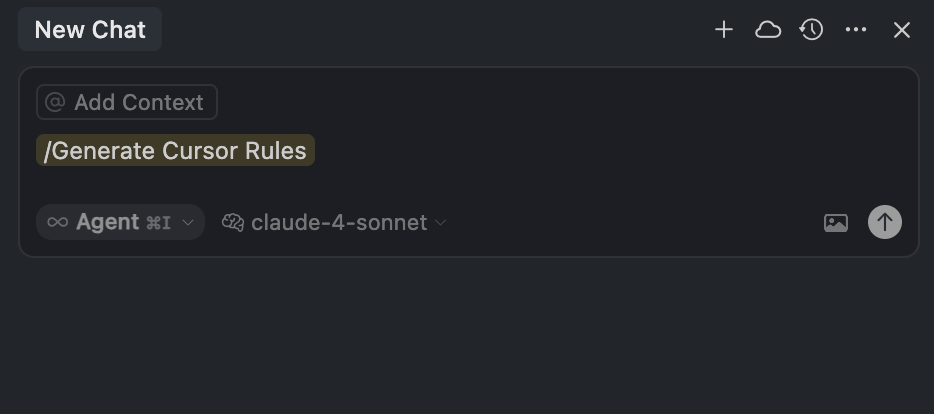The height and width of the screenshot is (414, 934).
Task: Focus the chat input after Generate Cursor Rules
Action: (x=600, y=152)
